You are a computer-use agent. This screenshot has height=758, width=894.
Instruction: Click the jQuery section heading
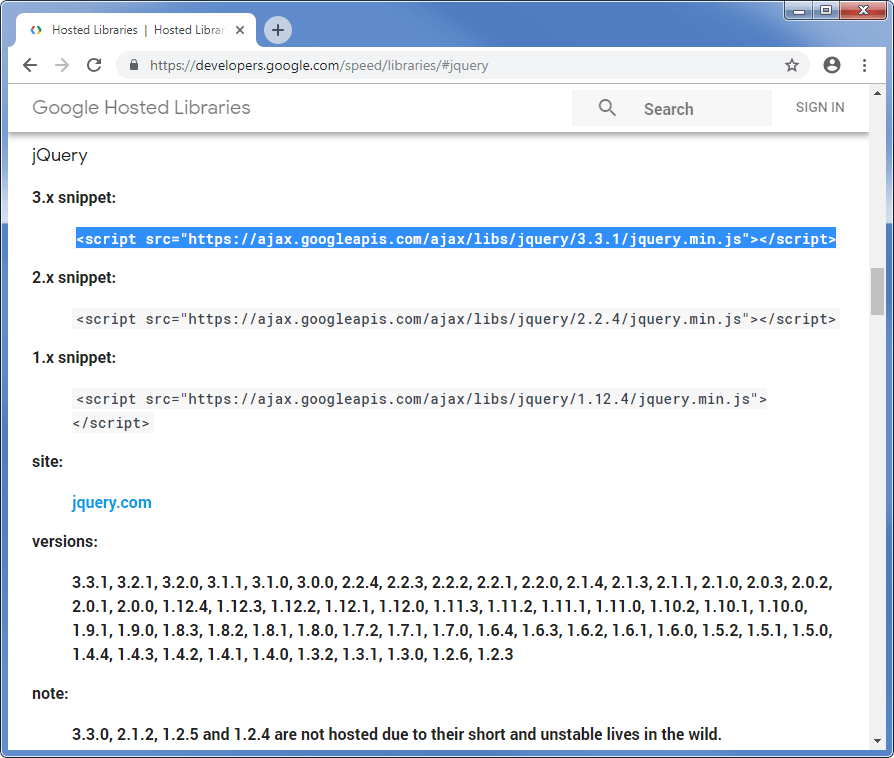[60, 156]
